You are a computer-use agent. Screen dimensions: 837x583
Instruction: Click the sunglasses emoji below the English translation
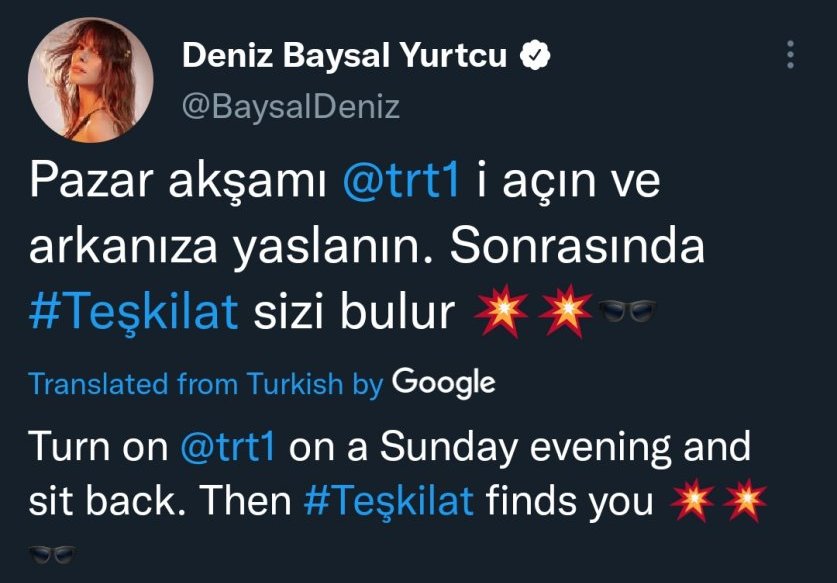click(52, 554)
